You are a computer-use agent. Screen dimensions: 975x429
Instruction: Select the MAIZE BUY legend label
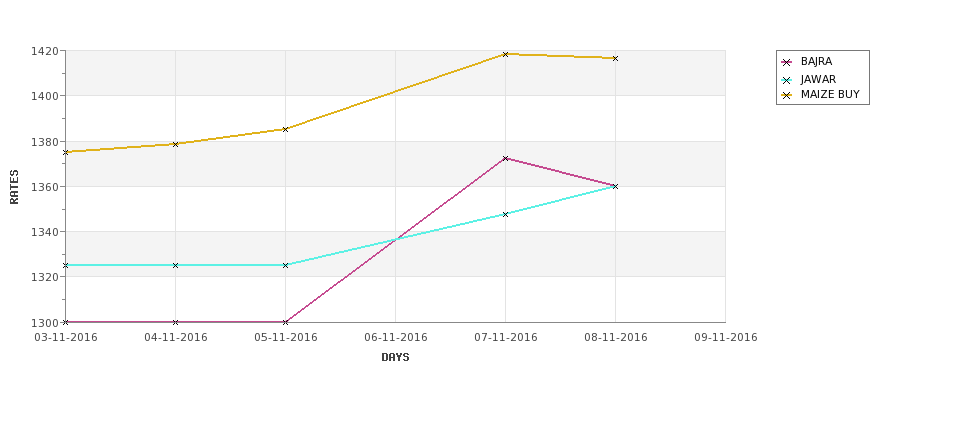pyautogui.click(x=830, y=95)
